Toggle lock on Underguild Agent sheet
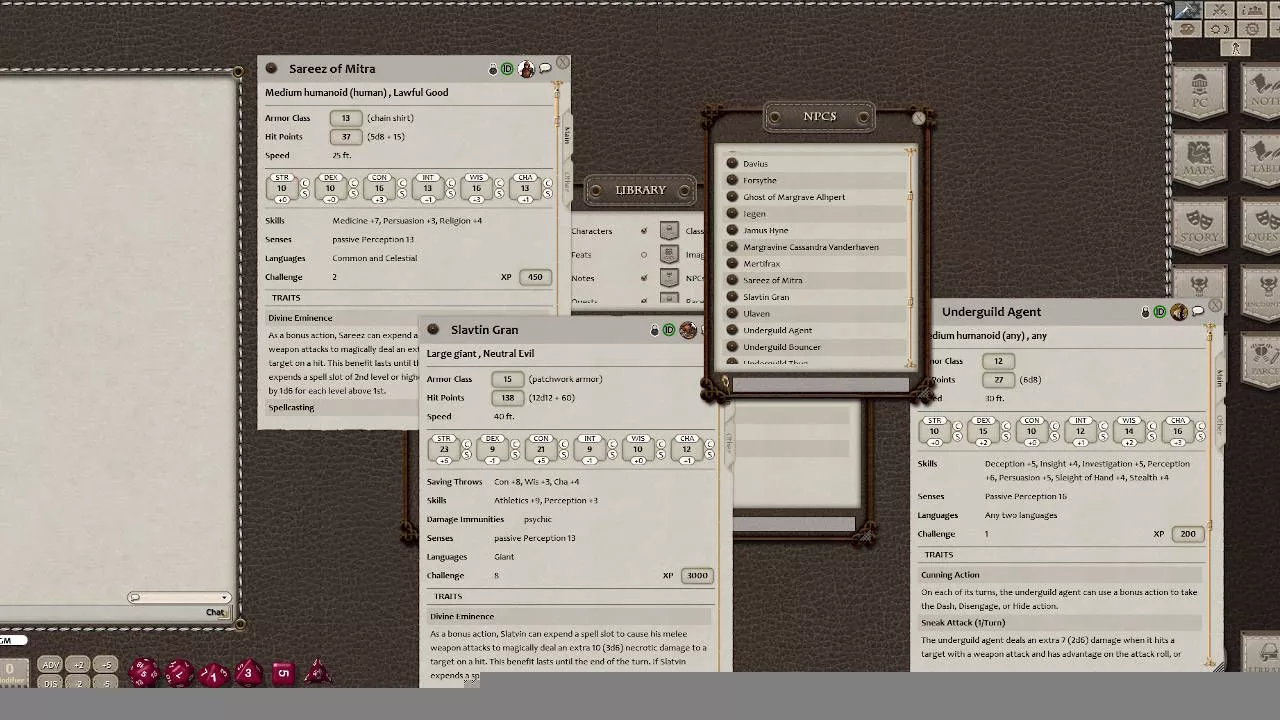The width and height of the screenshot is (1280, 720). (x=1146, y=312)
